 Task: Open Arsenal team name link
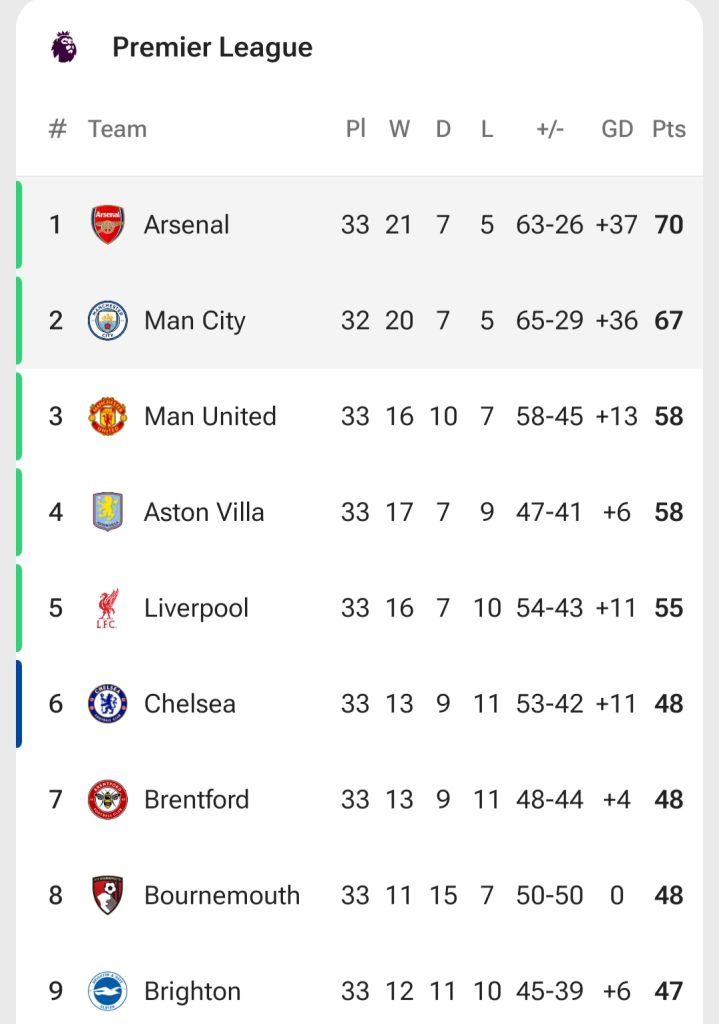coord(186,225)
